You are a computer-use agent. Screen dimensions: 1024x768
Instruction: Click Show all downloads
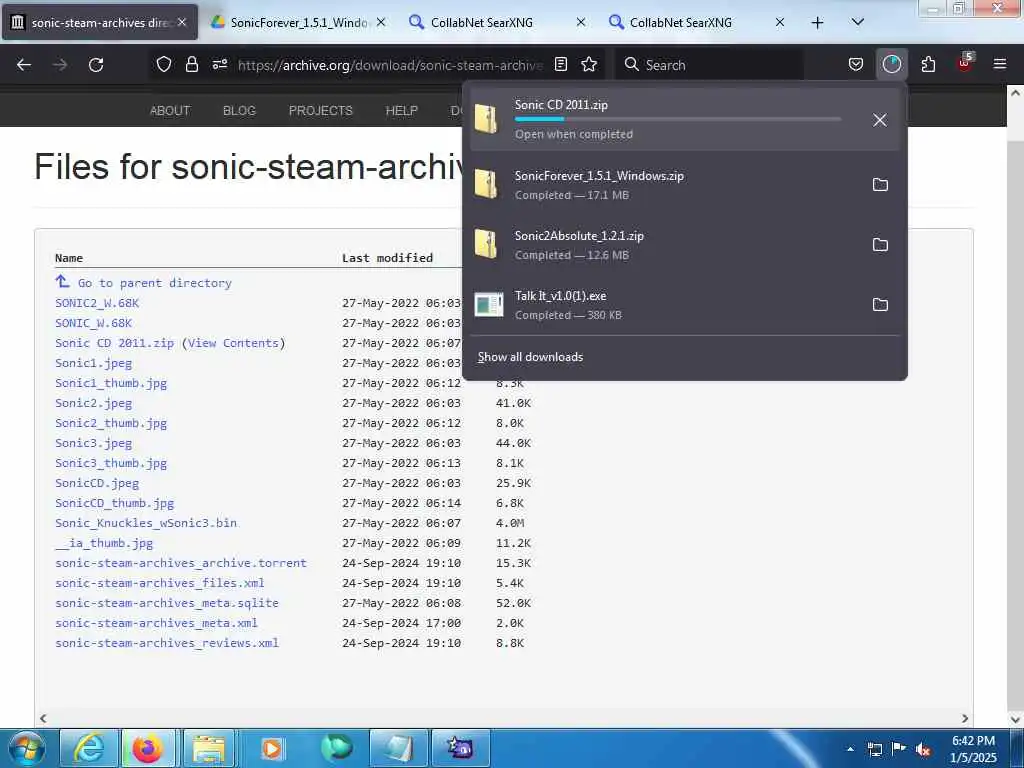[x=530, y=357]
